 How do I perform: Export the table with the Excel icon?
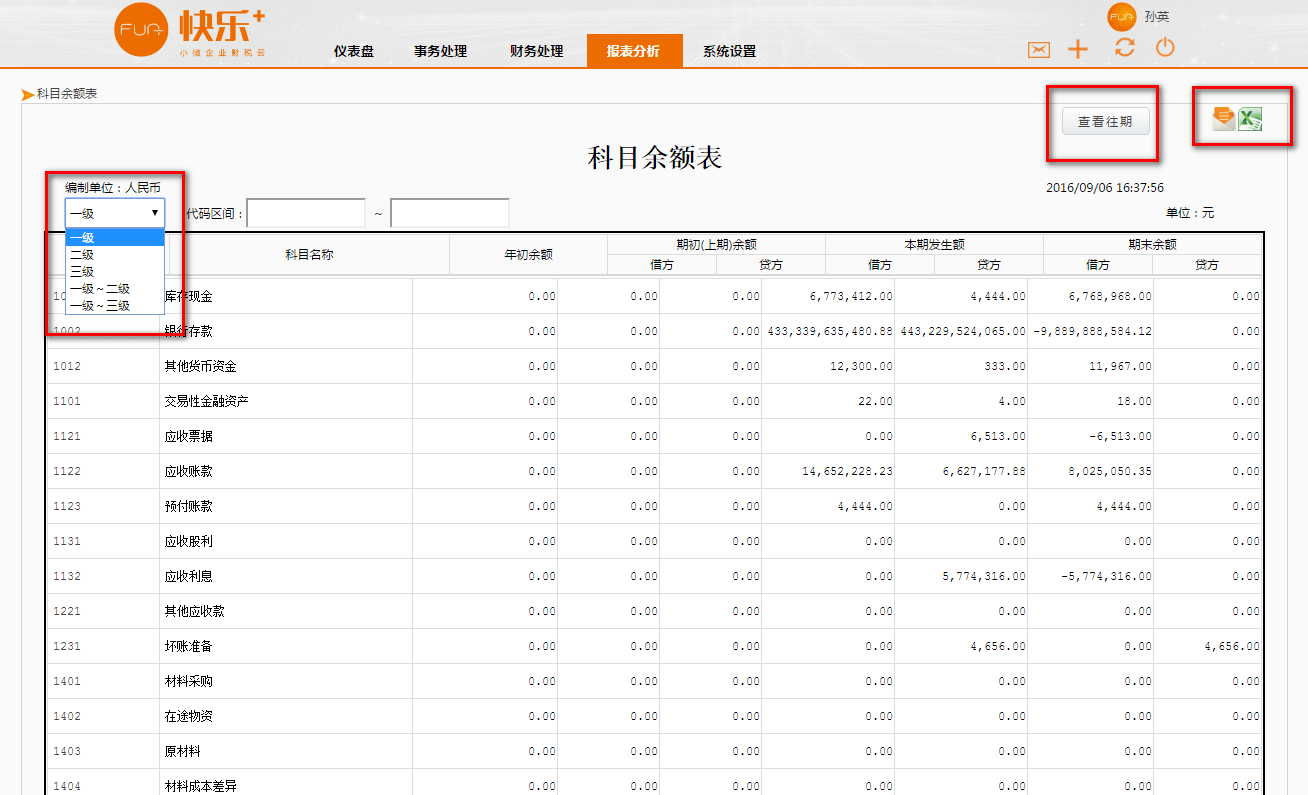[x=1250, y=119]
